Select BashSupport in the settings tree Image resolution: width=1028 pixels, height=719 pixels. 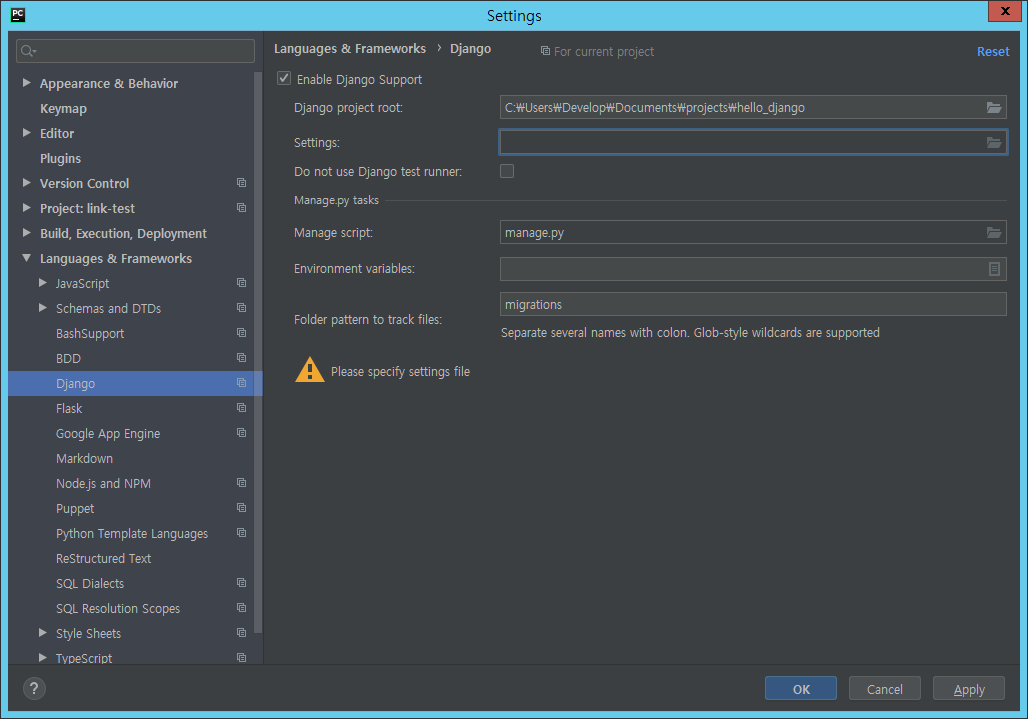click(x=90, y=334)
